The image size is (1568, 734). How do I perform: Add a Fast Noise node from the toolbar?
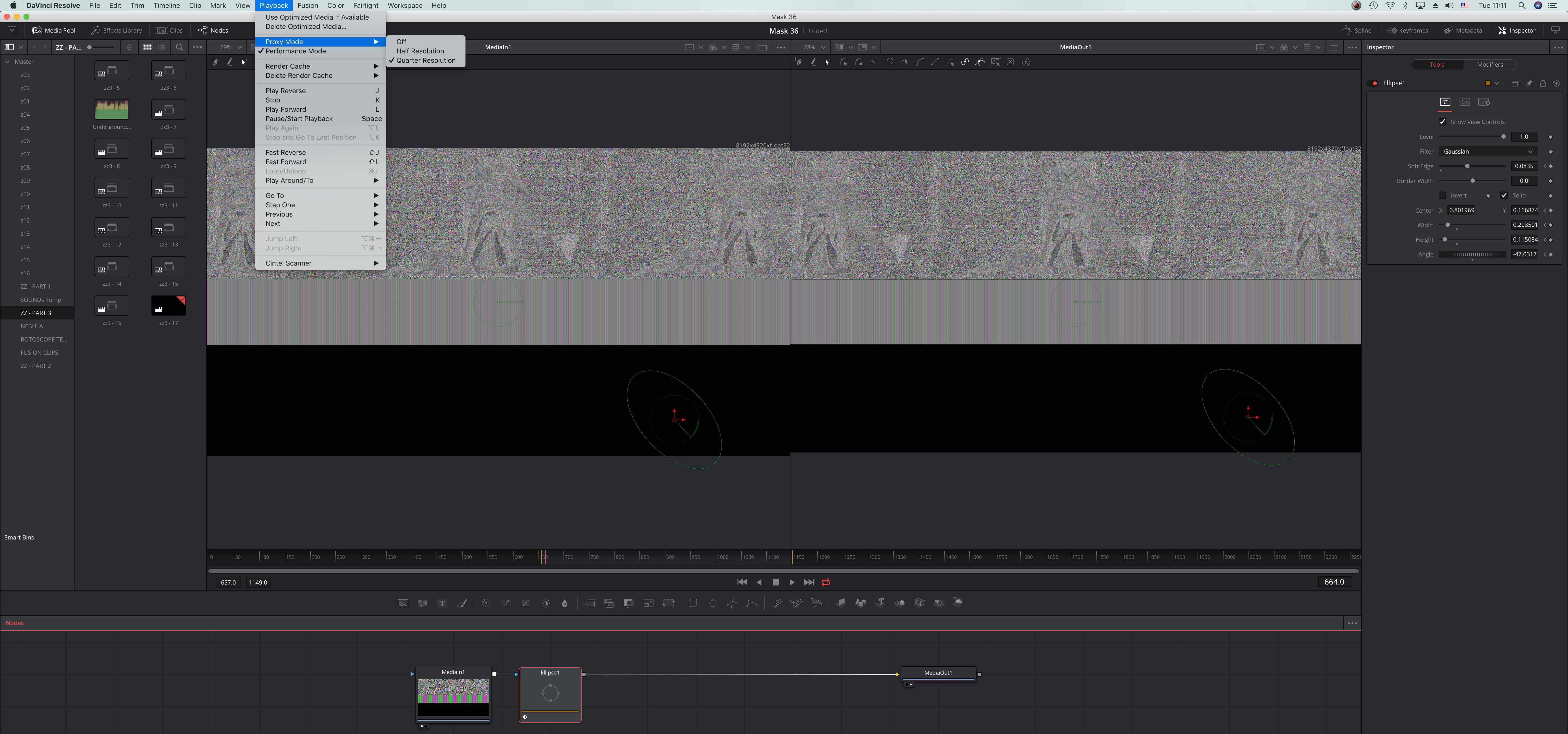pyautogui.click(x=422, y=603)
